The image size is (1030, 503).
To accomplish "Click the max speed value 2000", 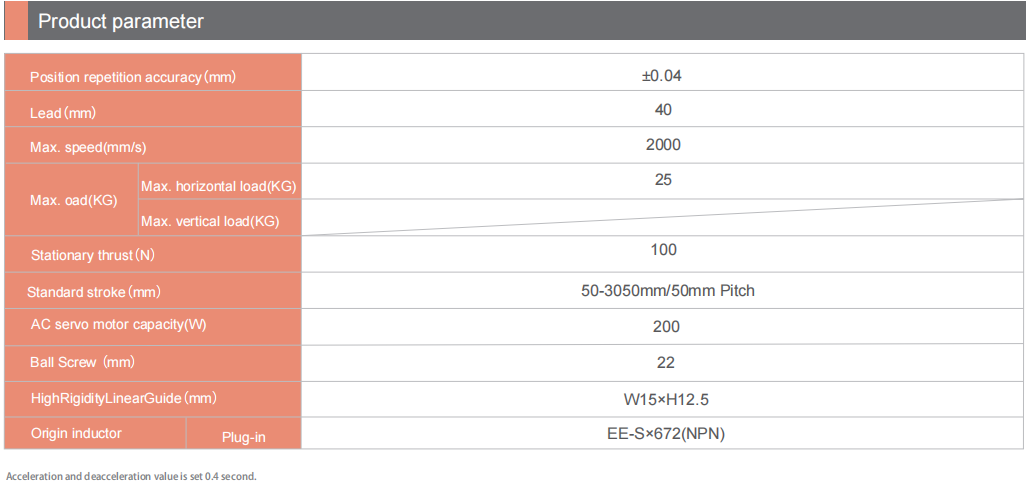I will pyautogui.click(x=663, y=145).
